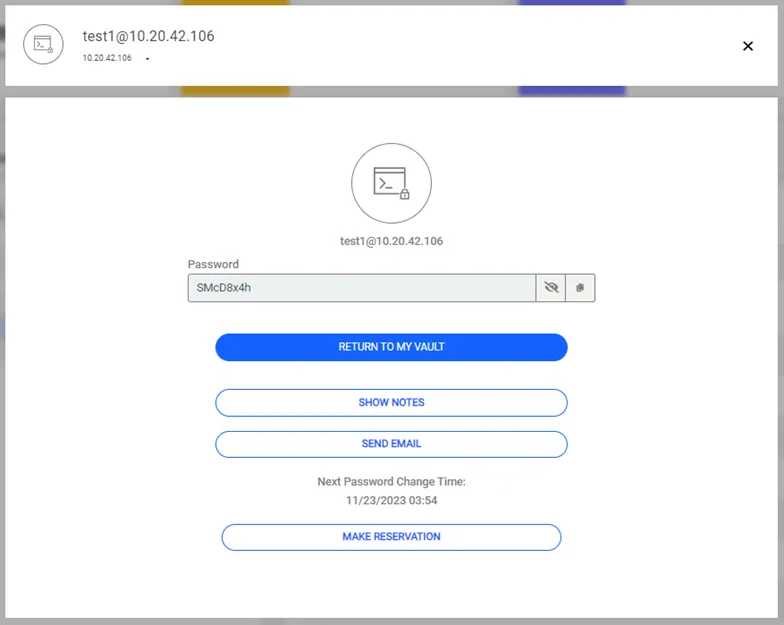Image resolution: width=784 pixels, height=625 pixels.
Task: Click into the Password field showing SMcD8x4h
Action: pos(362,288)
